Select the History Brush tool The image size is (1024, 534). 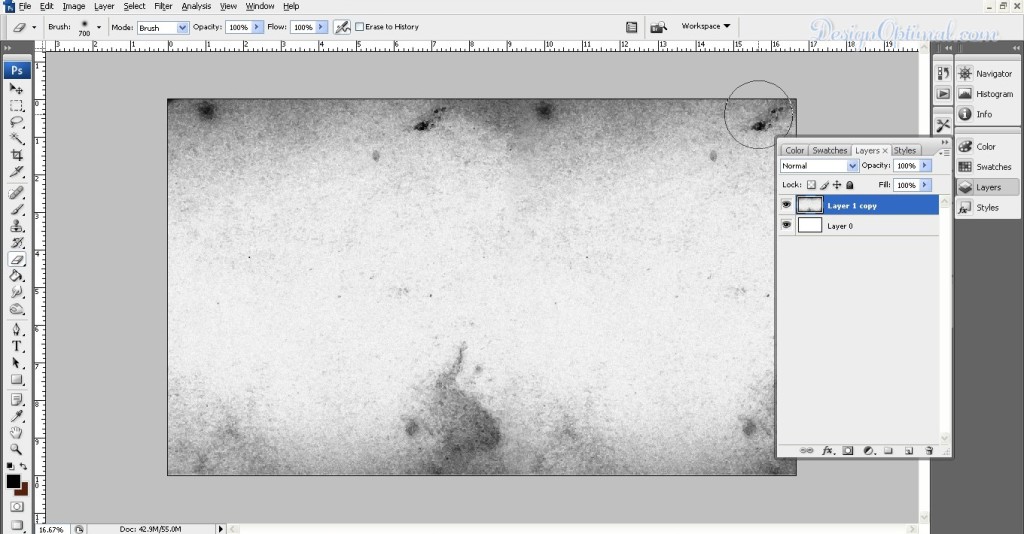click(x=16, y=243)
